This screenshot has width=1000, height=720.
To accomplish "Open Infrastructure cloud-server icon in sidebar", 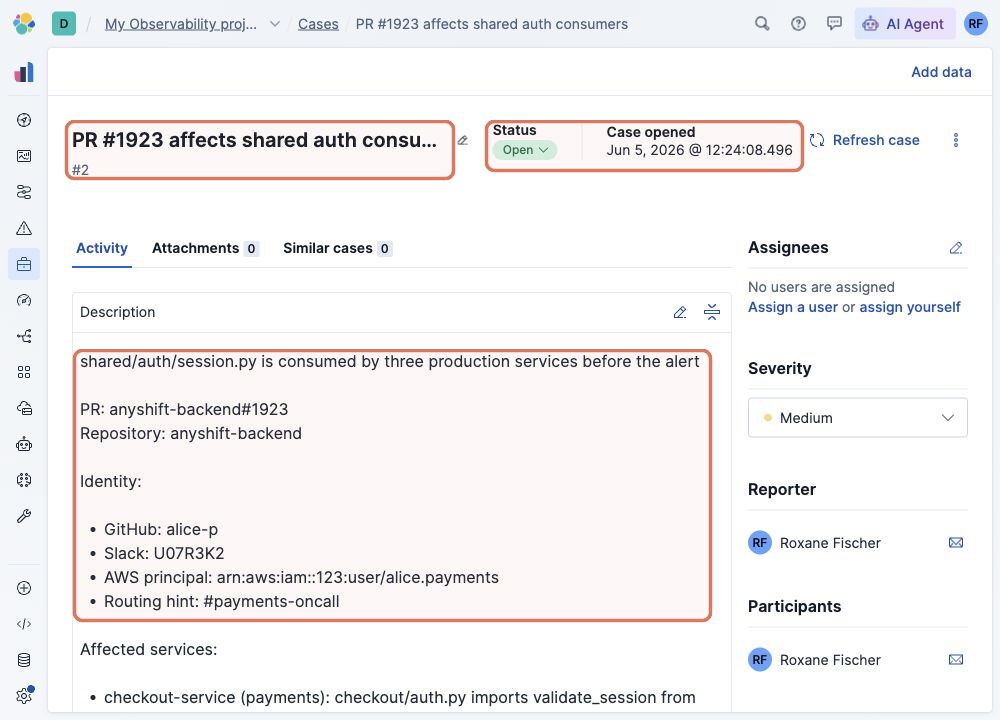I will point(24,408).
